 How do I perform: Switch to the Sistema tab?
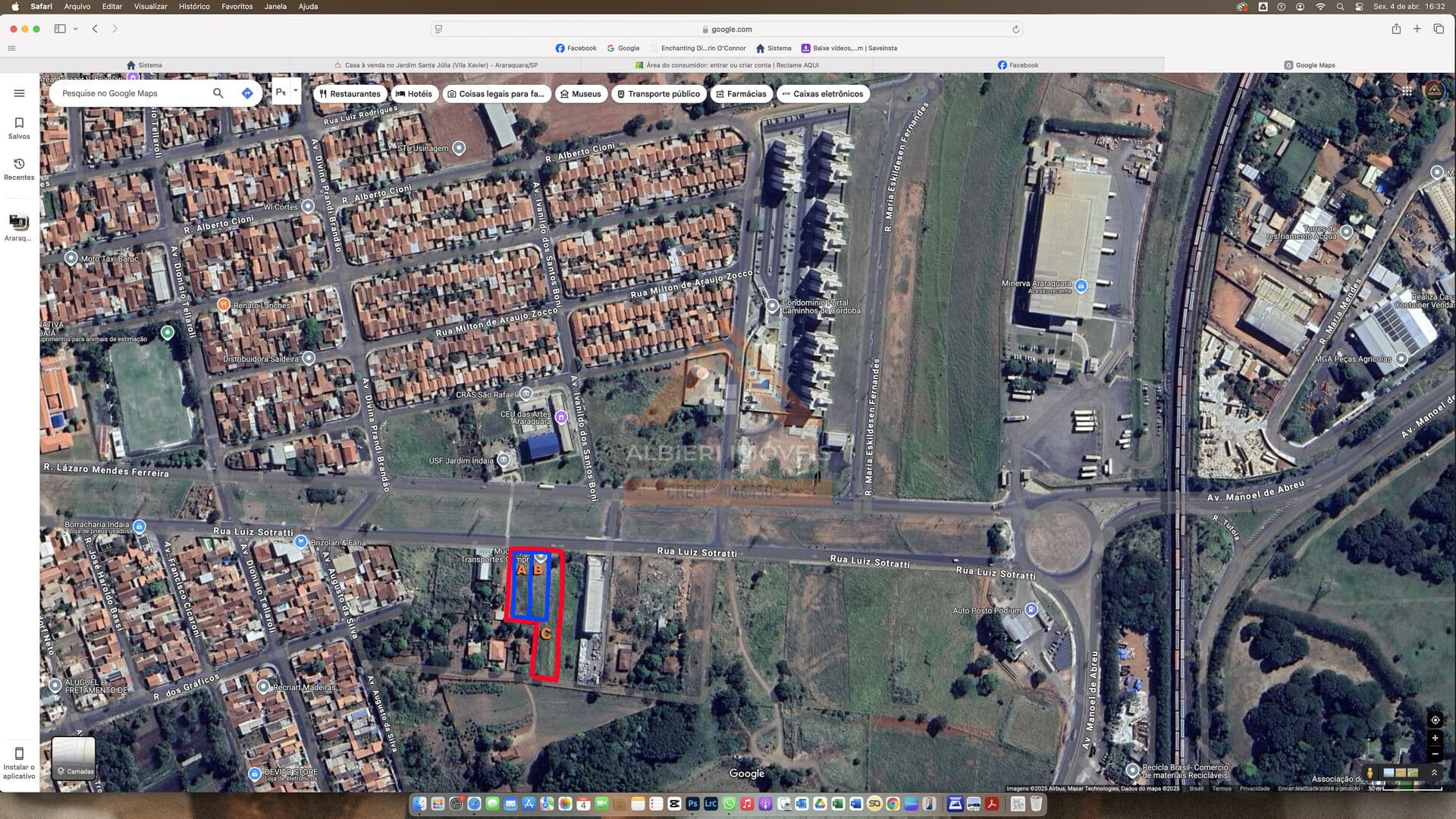pyautogui.click(x=145, y=65)
